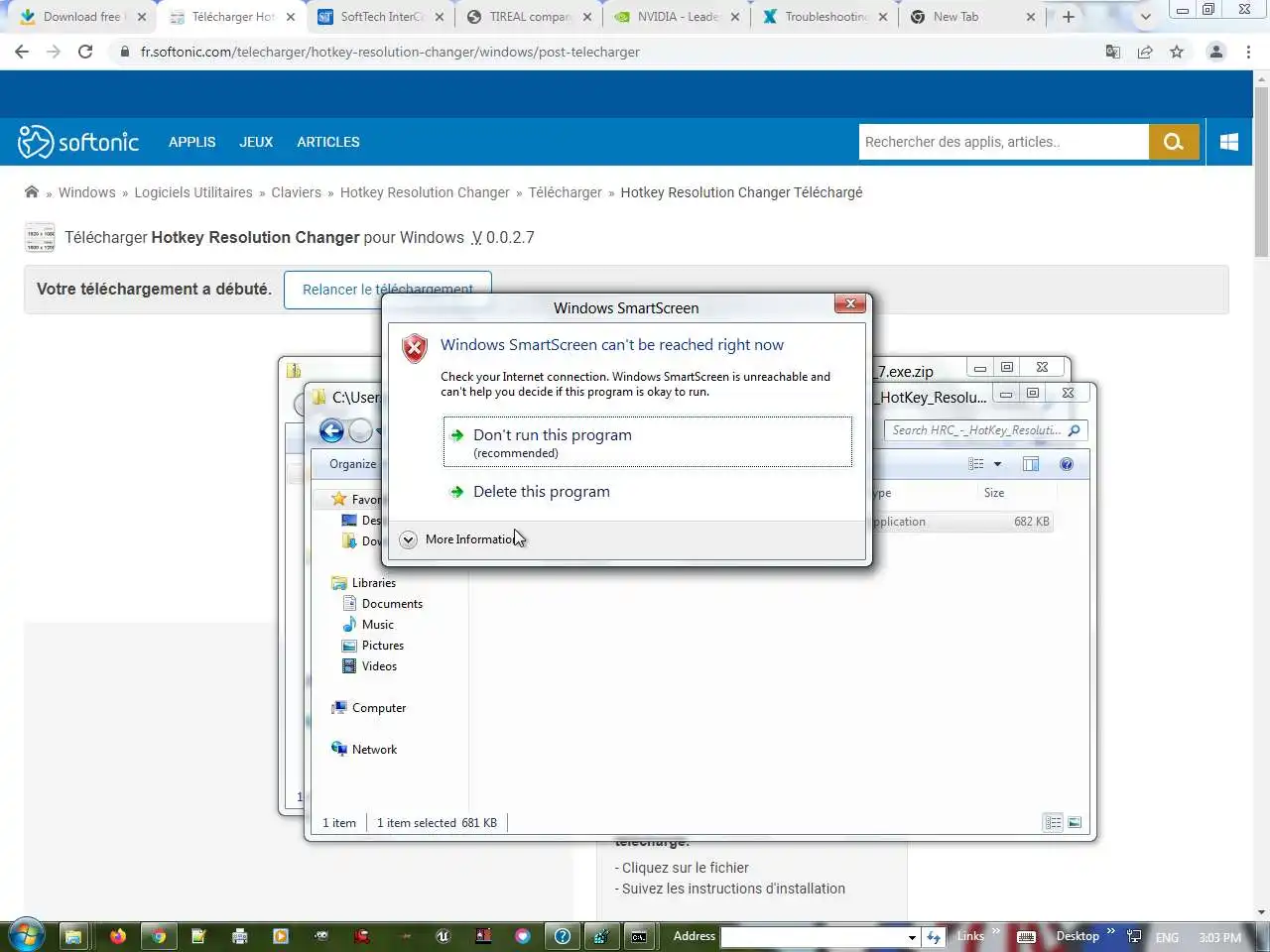Expand the taskbar Links chevron
The image size is (1270, 952).
996,930
